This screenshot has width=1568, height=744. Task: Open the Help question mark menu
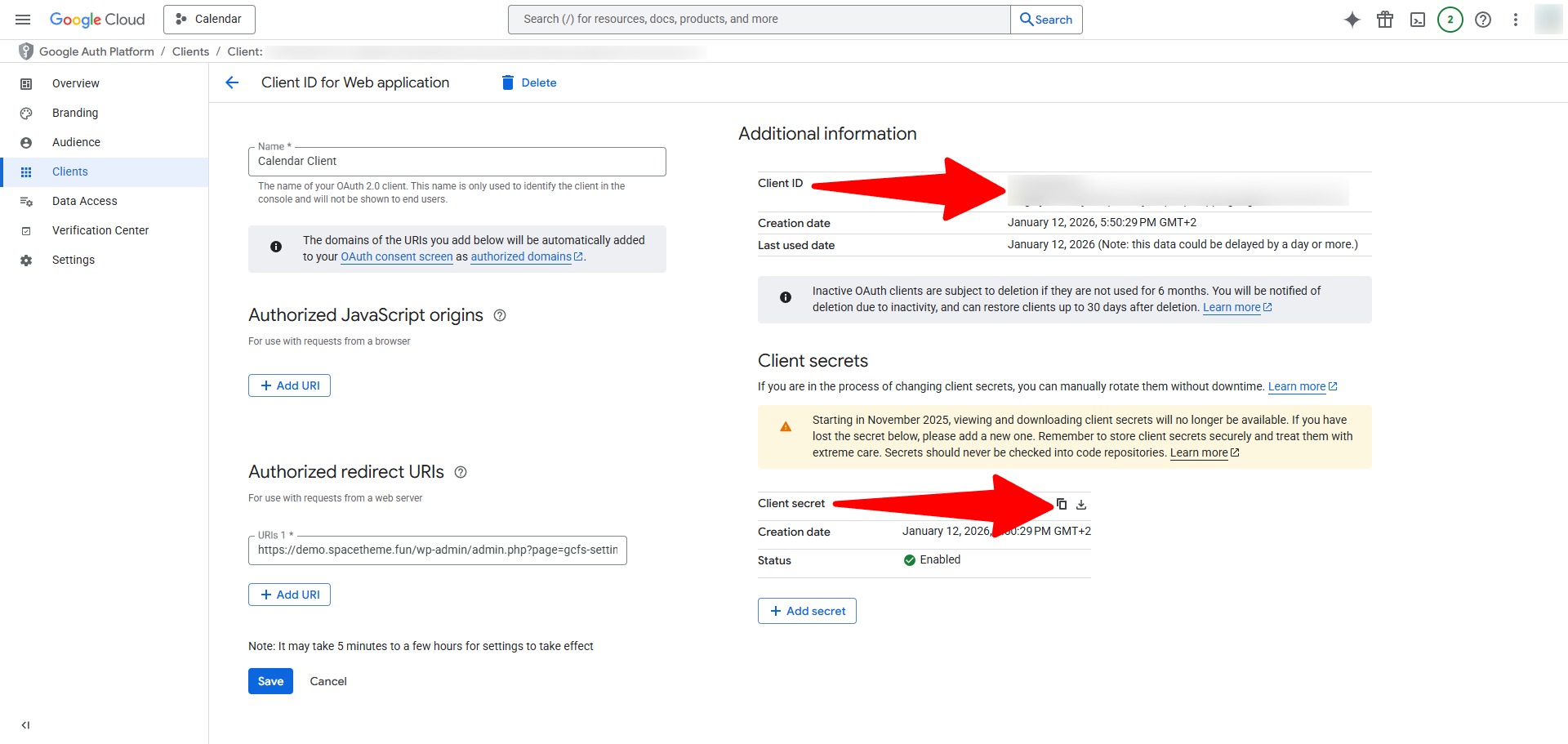point(1483,20)
